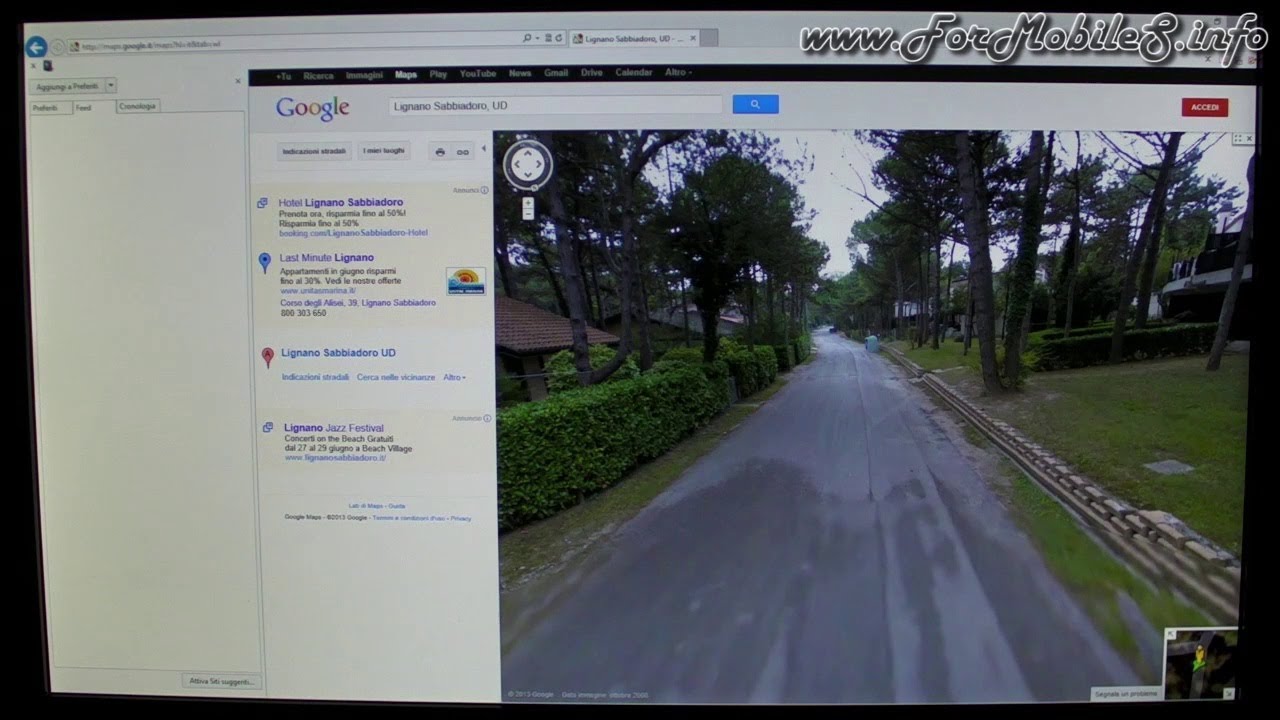Viewport: 1280px width, 720px height.
Task: Click the blue pin for Last Minute Lignano
Action: pyautogui.click(x=264, y=262)
